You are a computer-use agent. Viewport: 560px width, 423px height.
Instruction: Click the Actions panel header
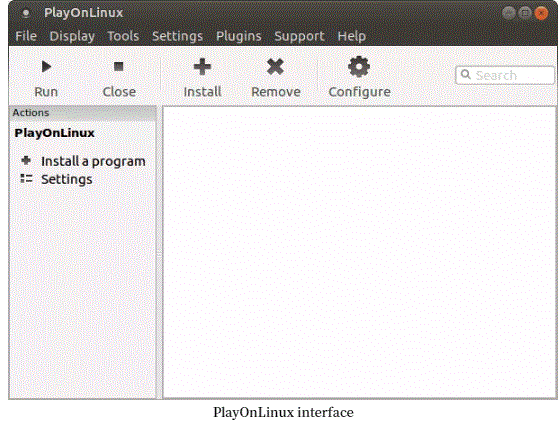(83, 113)
